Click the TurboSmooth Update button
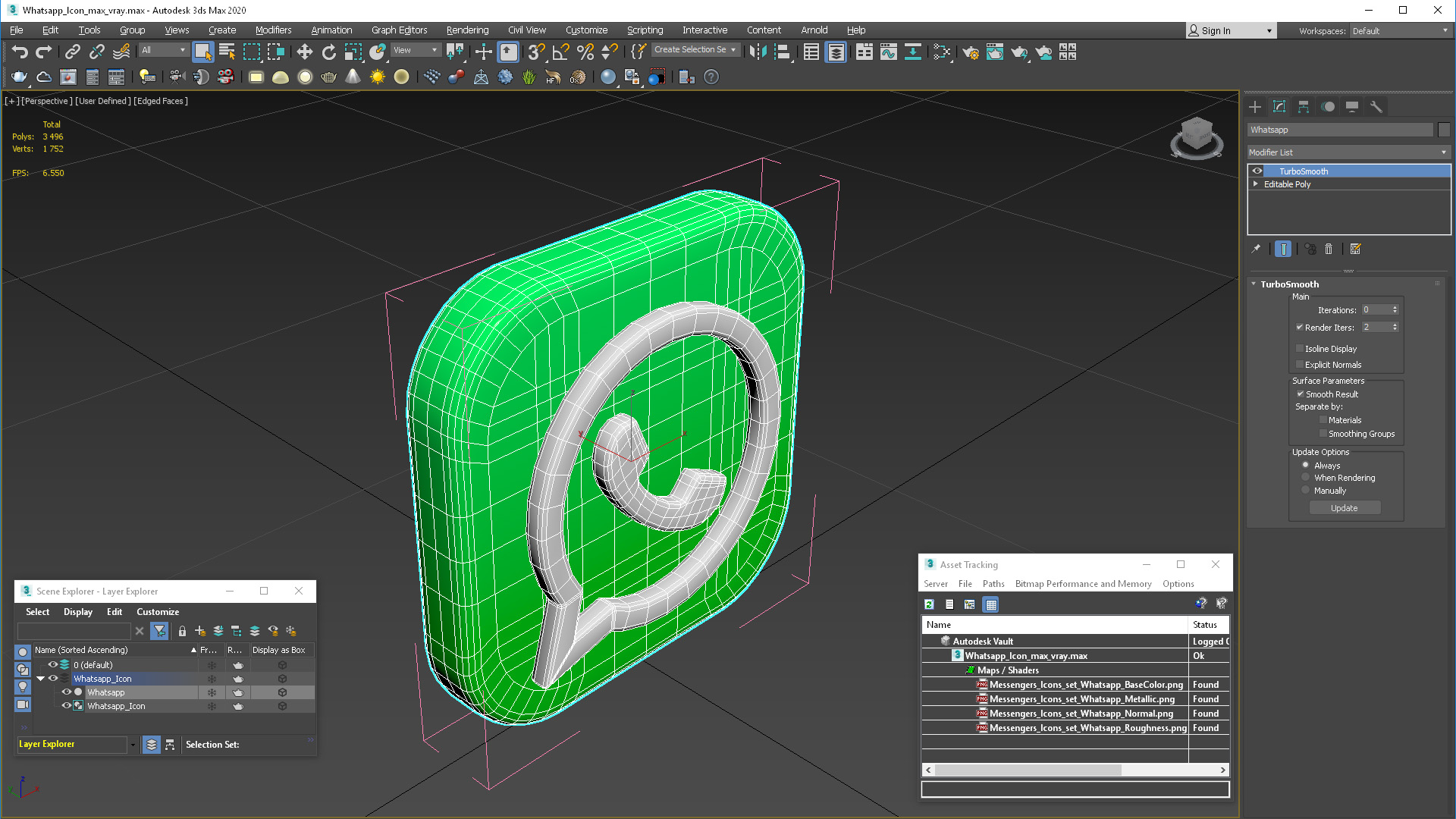The width and height of the screenshot is (1456, 819). pyautogui.click(x=1345, y=508)
